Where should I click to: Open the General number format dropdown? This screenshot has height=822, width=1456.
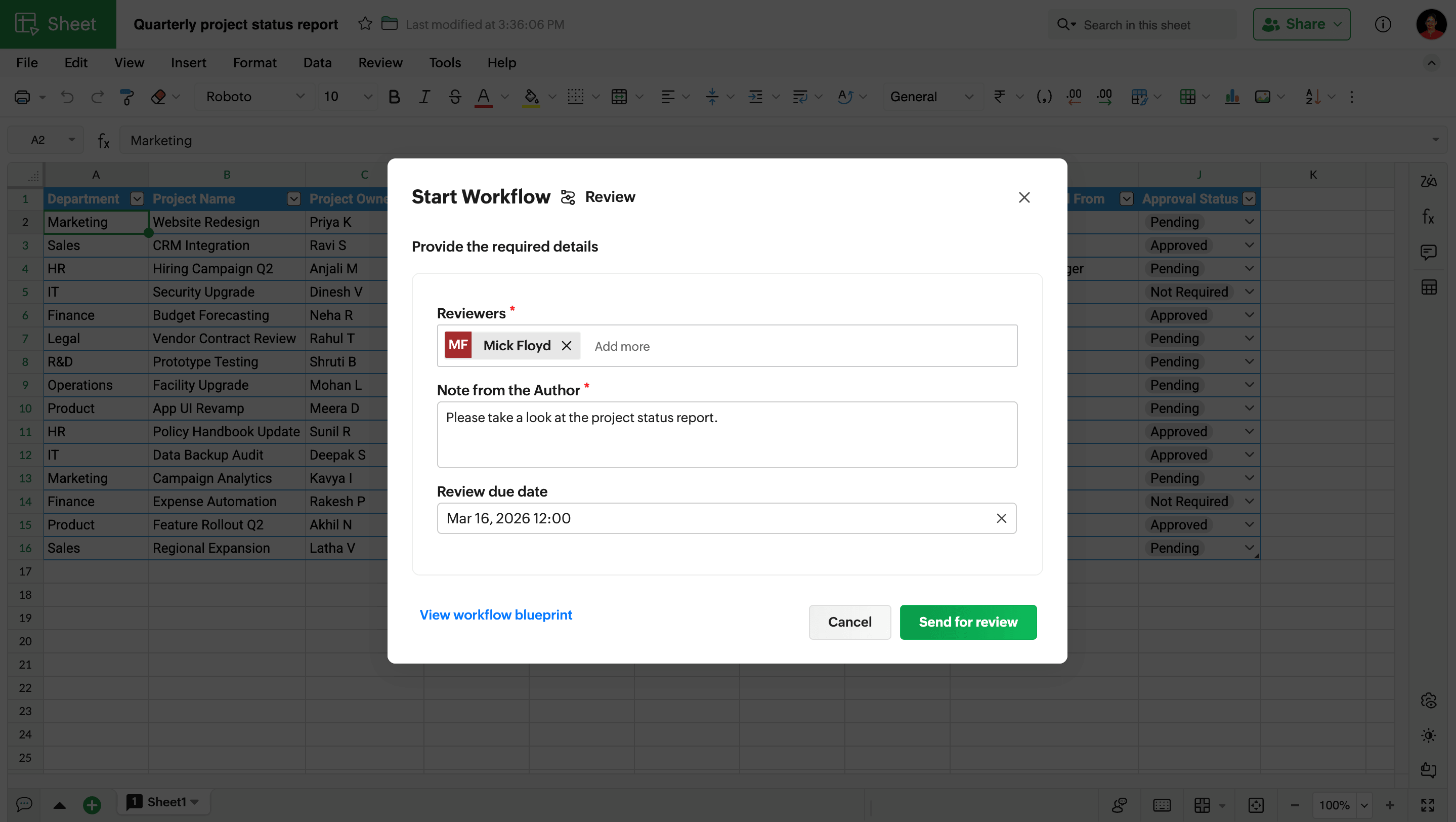(x=969, y=97)
